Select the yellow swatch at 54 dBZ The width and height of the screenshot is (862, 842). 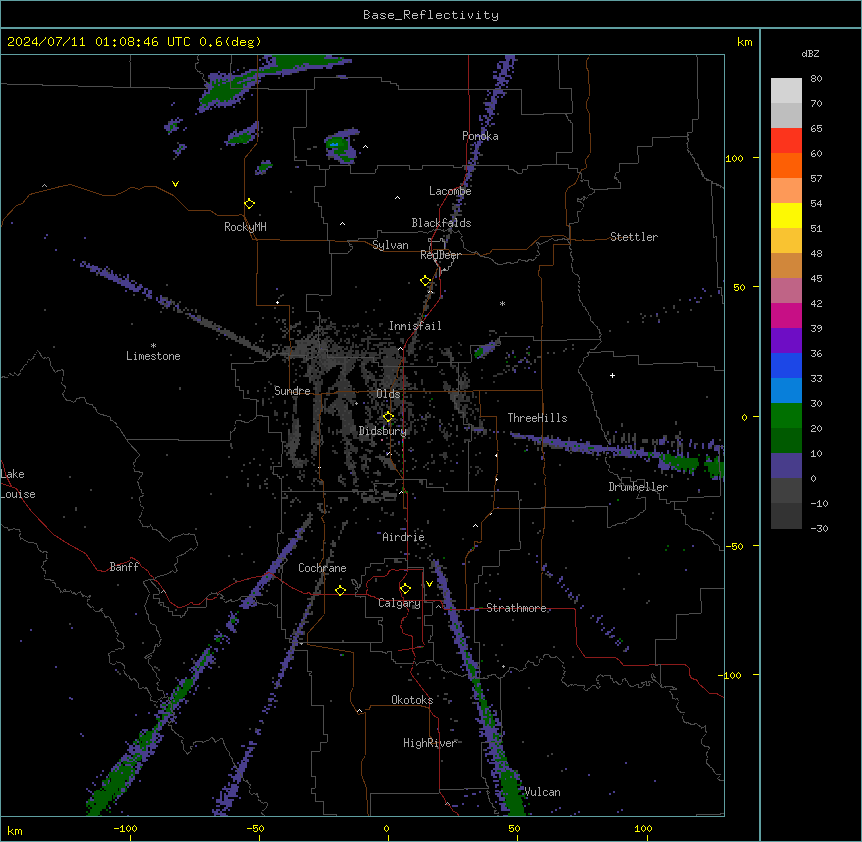(x=786, y=215)
